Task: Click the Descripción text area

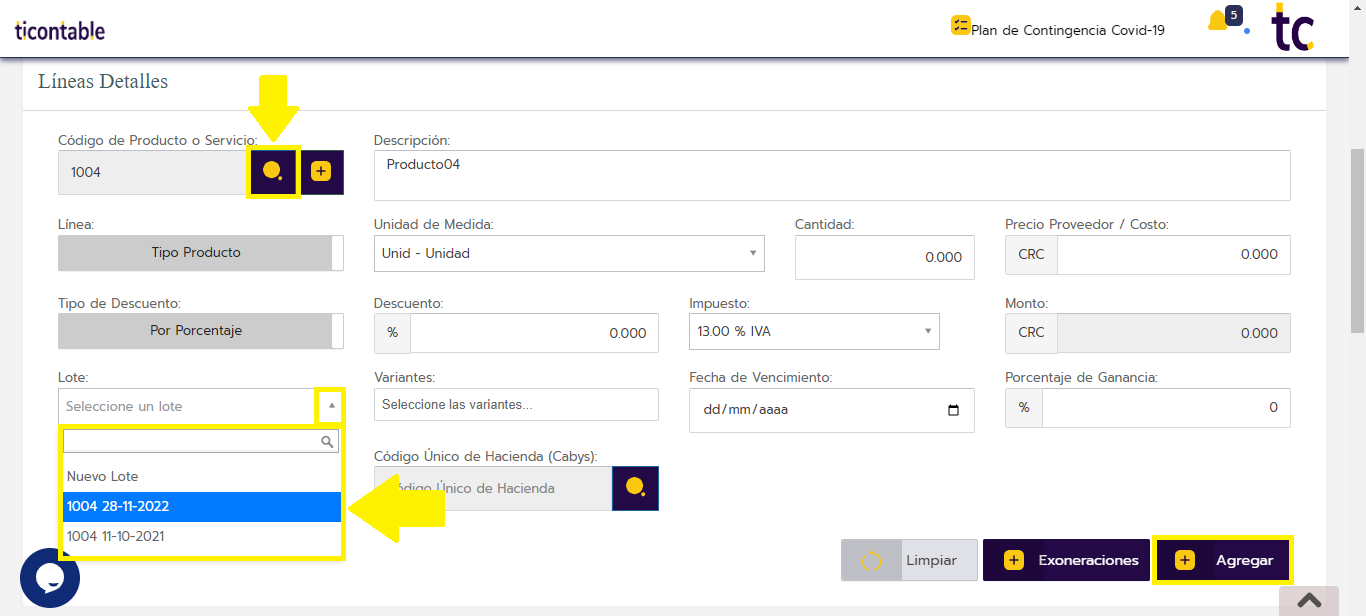Action: coord(832,175)
